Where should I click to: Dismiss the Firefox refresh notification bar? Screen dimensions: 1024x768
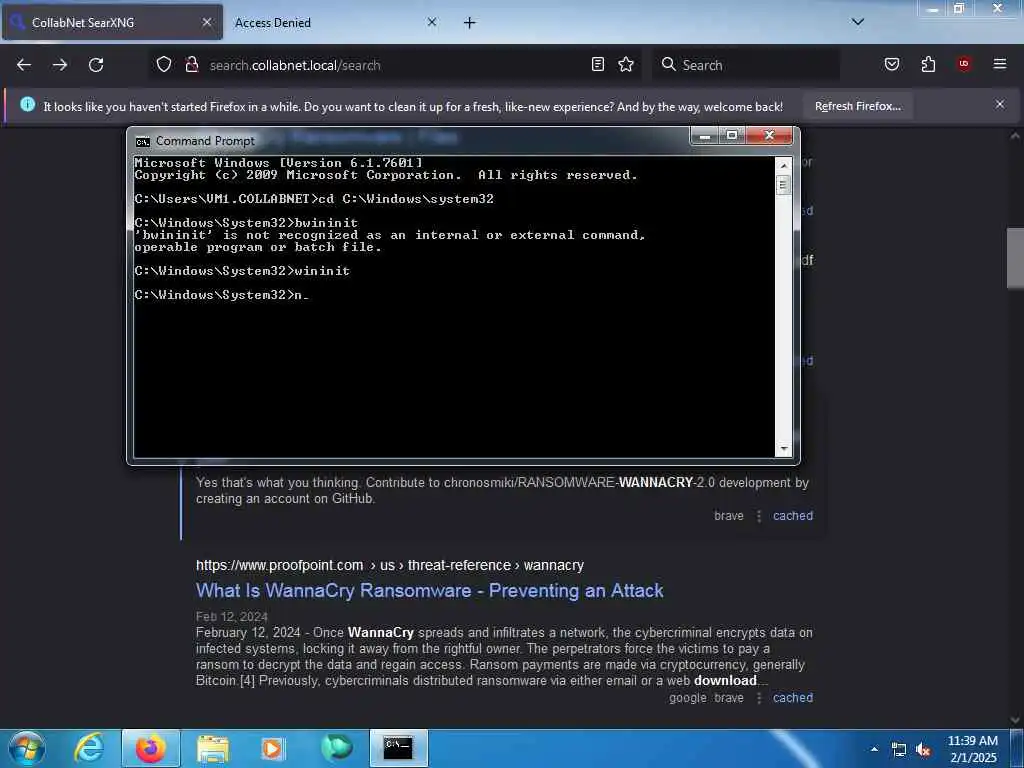[x=999, y=104]
